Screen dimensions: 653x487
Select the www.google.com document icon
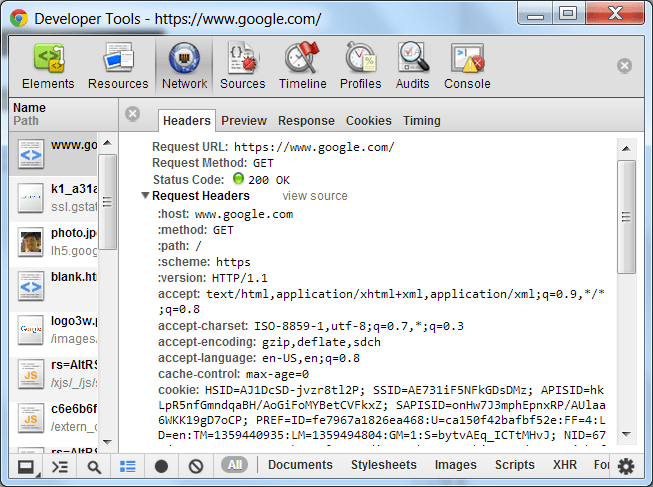[31, 155]
